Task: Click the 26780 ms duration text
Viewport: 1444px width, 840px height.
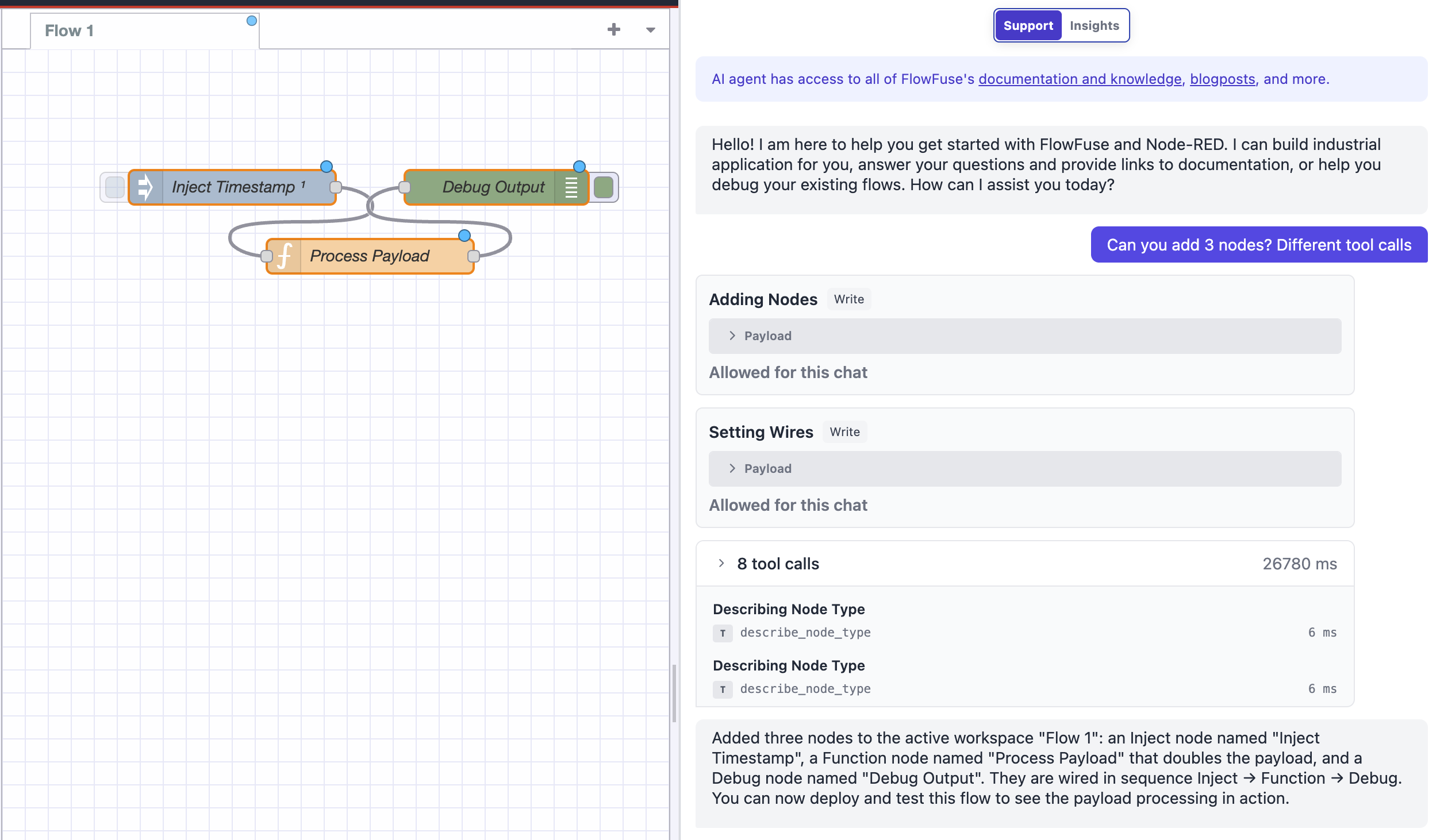Action: (x=1300, y=564)
